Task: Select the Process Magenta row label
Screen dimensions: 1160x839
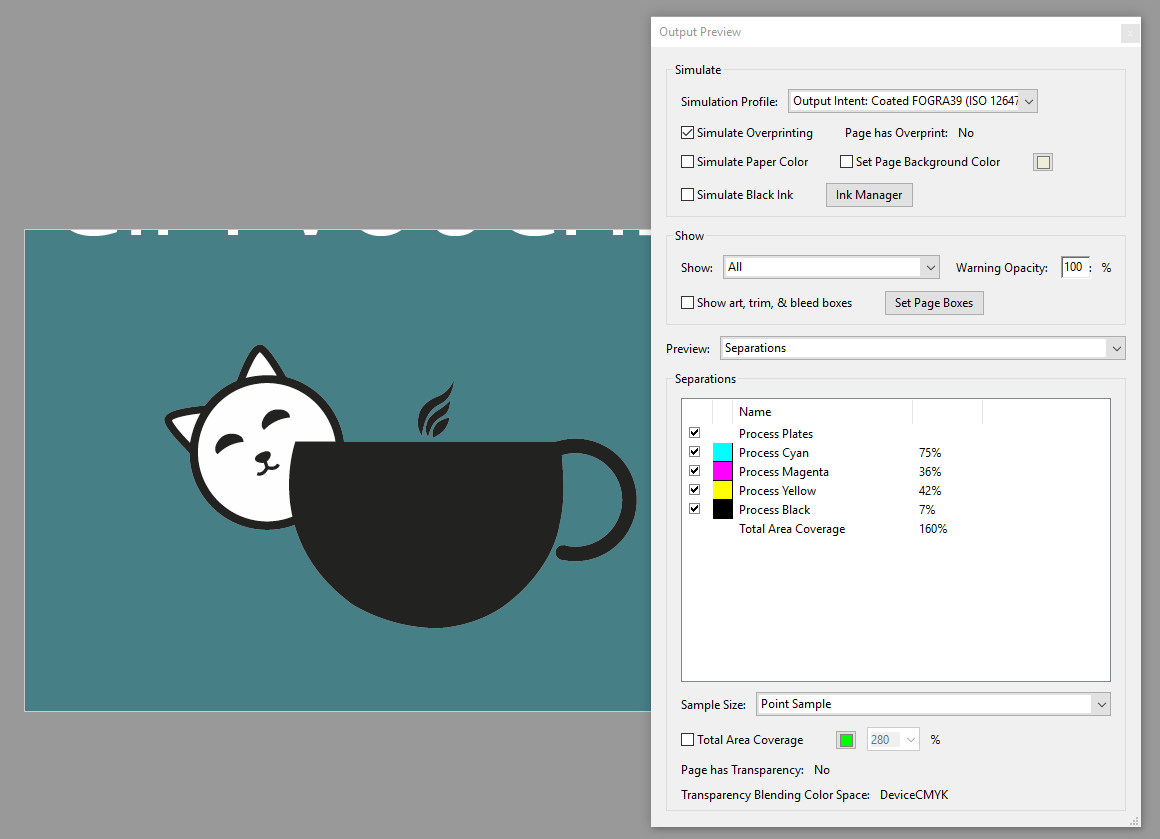Action: click(783, 472)
